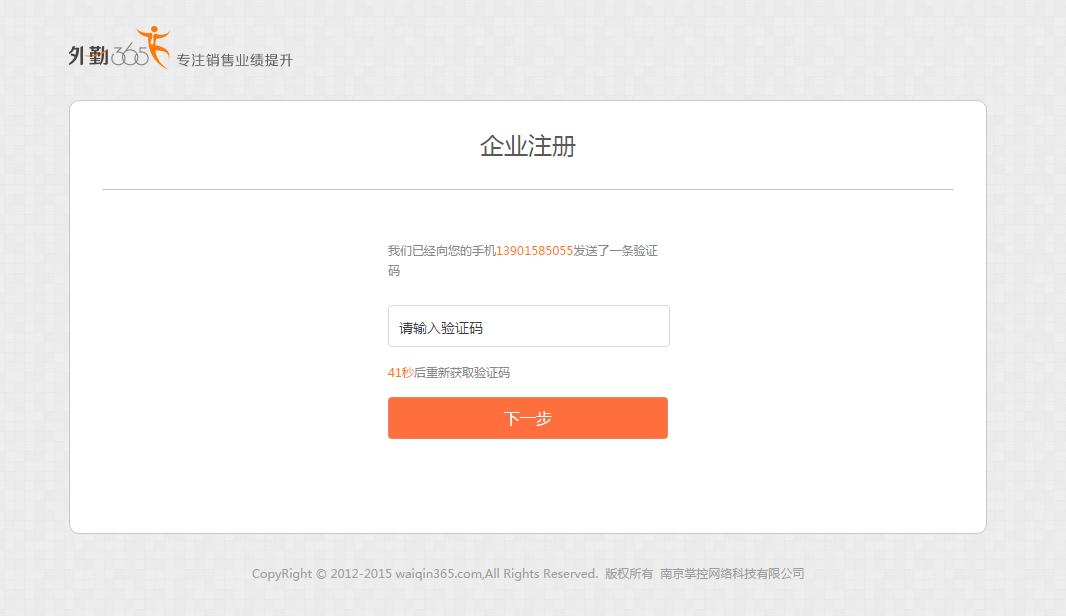Click the wrapped 码 character below the message
Image resolution: width=1066 pixels, height=616 pixels.
click(394, 271)
